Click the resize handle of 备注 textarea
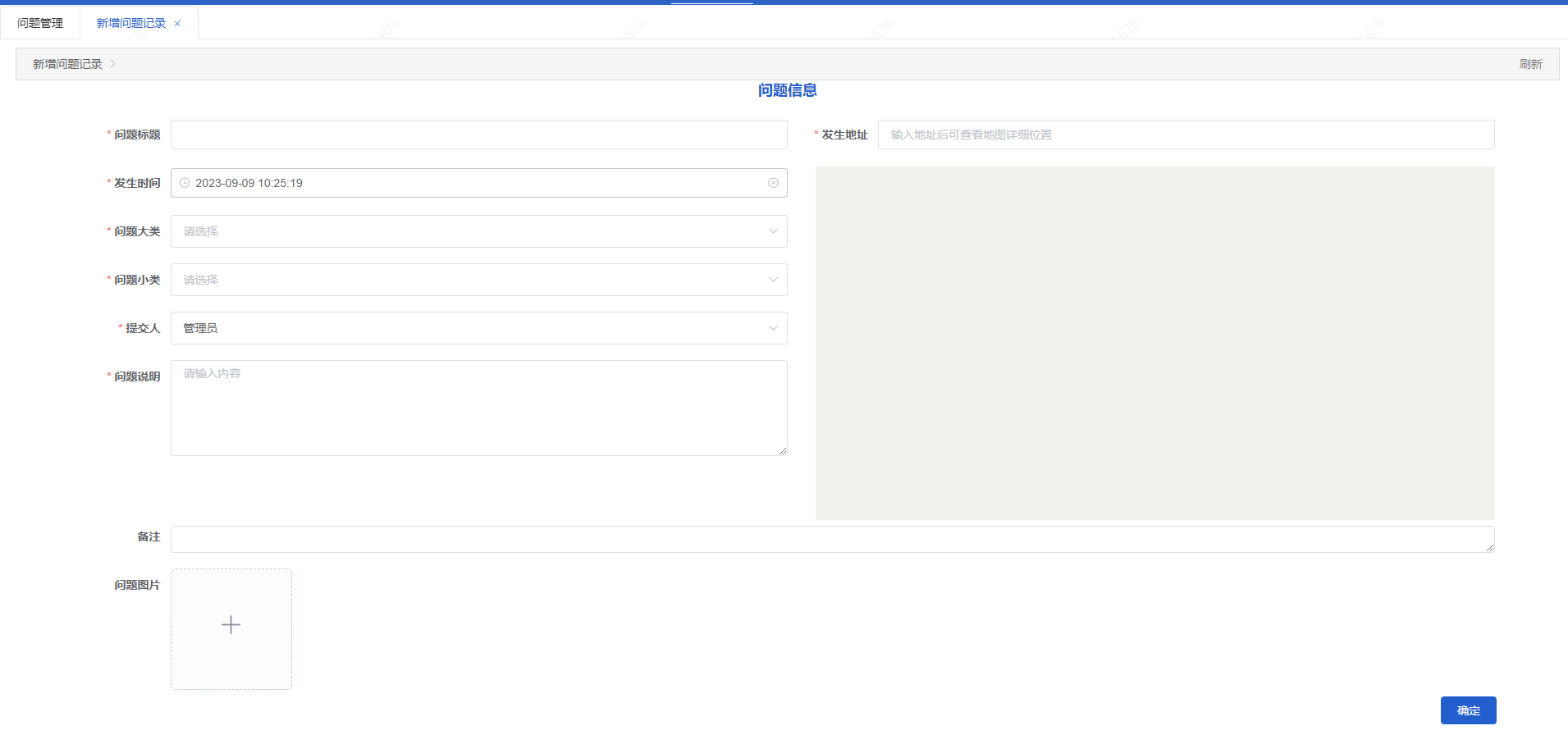The image size is (1568, 744). pyautogui.click(x=1490, y=548)
